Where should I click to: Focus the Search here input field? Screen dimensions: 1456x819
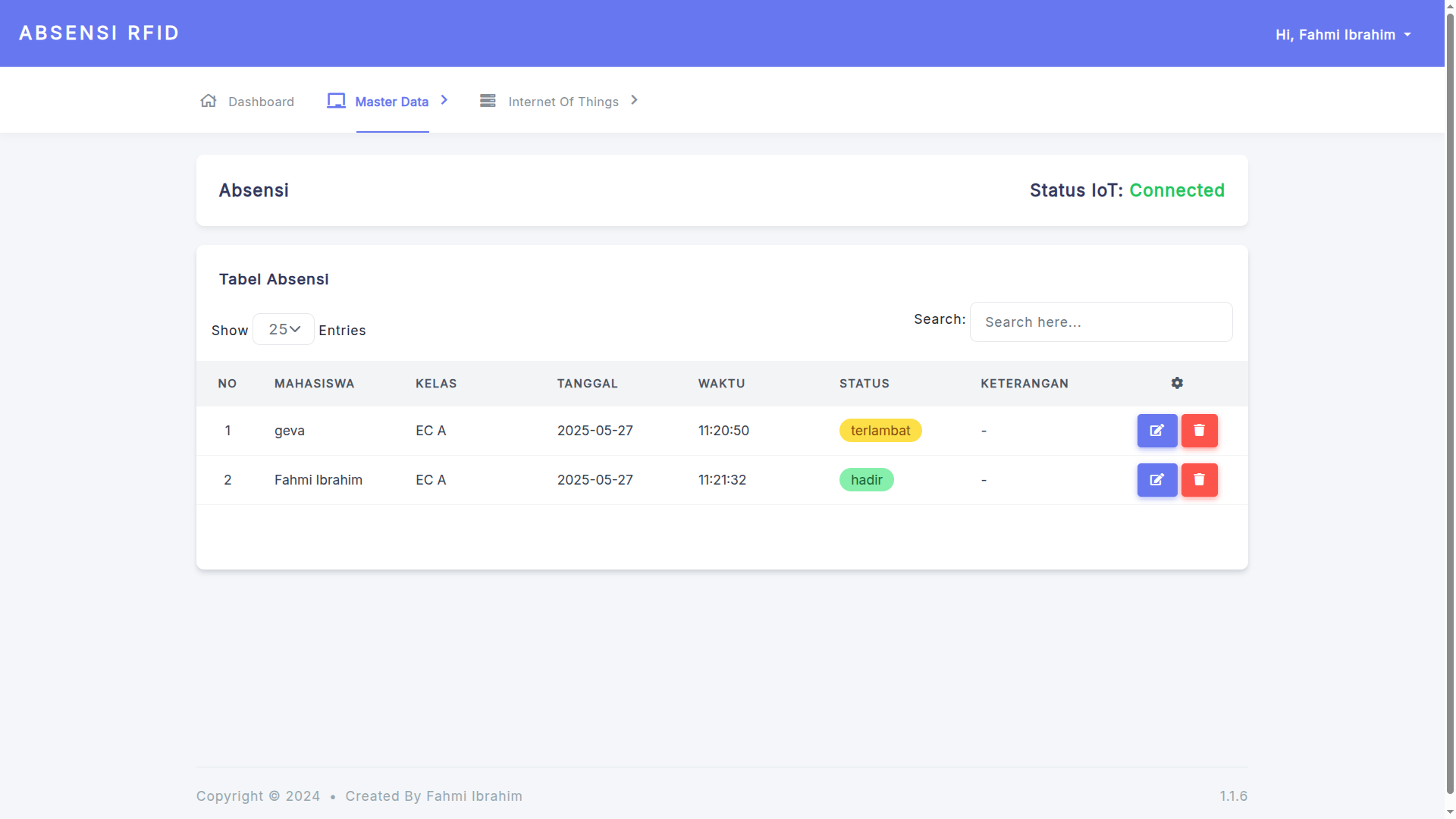(1100, 322)
